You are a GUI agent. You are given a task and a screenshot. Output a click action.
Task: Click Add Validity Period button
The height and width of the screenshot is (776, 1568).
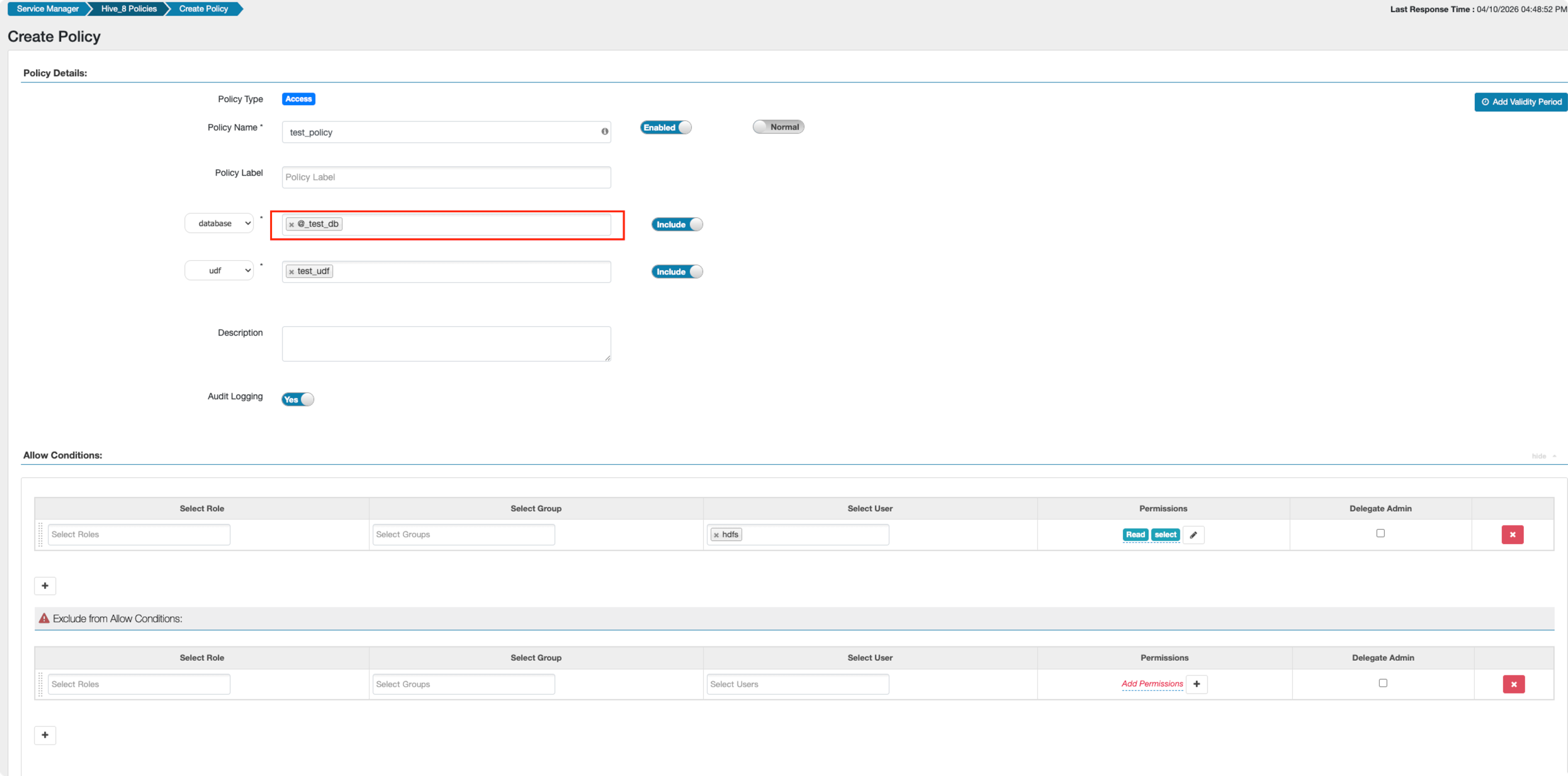pos(1520,102)
